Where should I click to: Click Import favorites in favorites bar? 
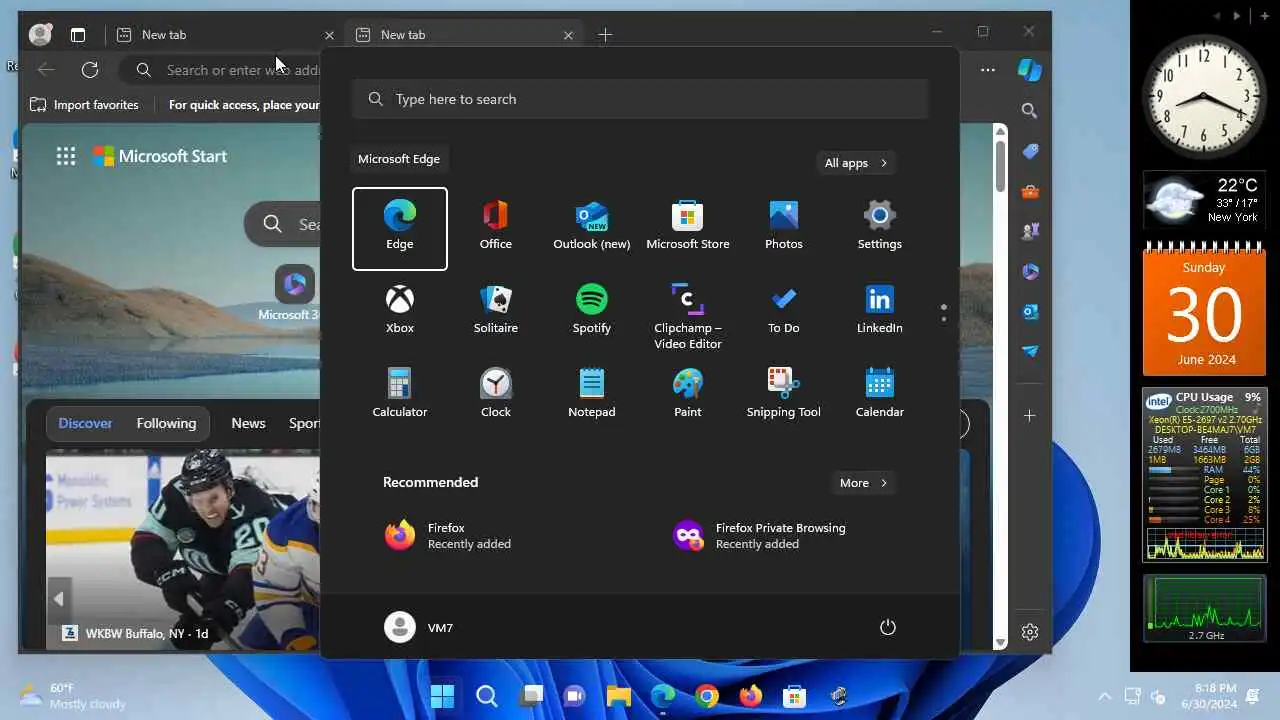tap(84, 105)
